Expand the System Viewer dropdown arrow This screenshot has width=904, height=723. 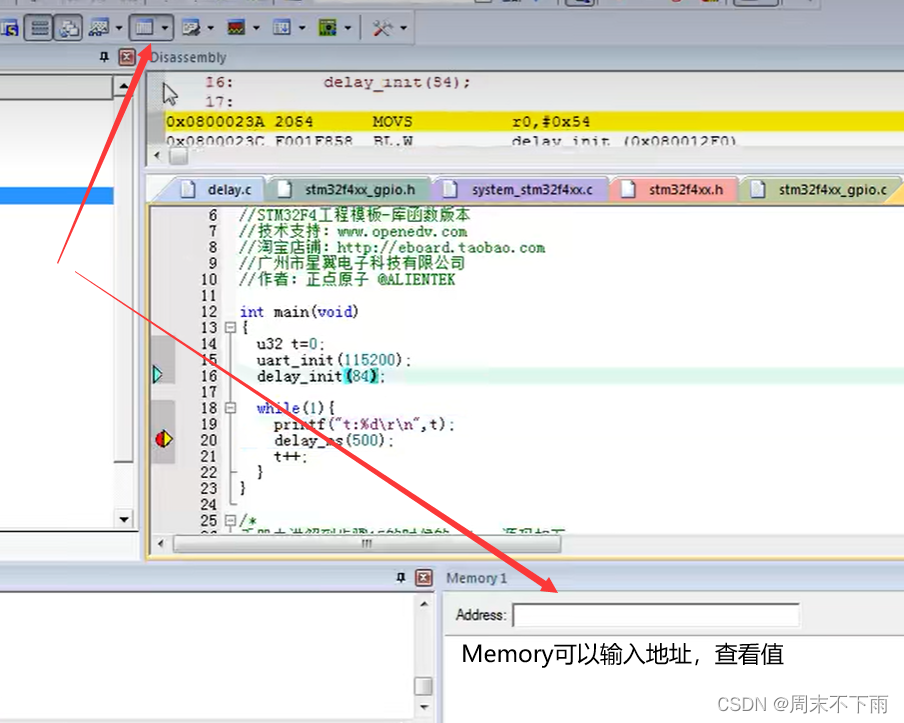pos(348,28)
